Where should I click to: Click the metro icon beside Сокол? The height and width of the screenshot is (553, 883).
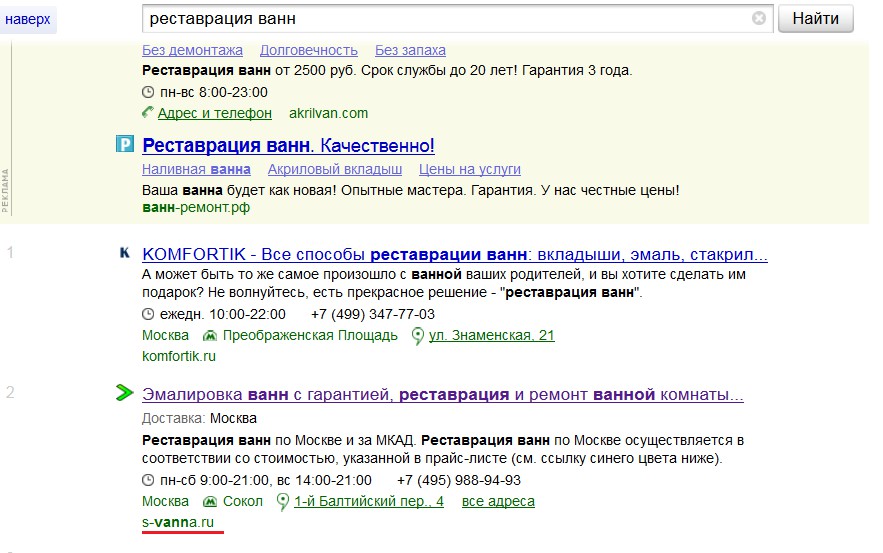point(209,501)
